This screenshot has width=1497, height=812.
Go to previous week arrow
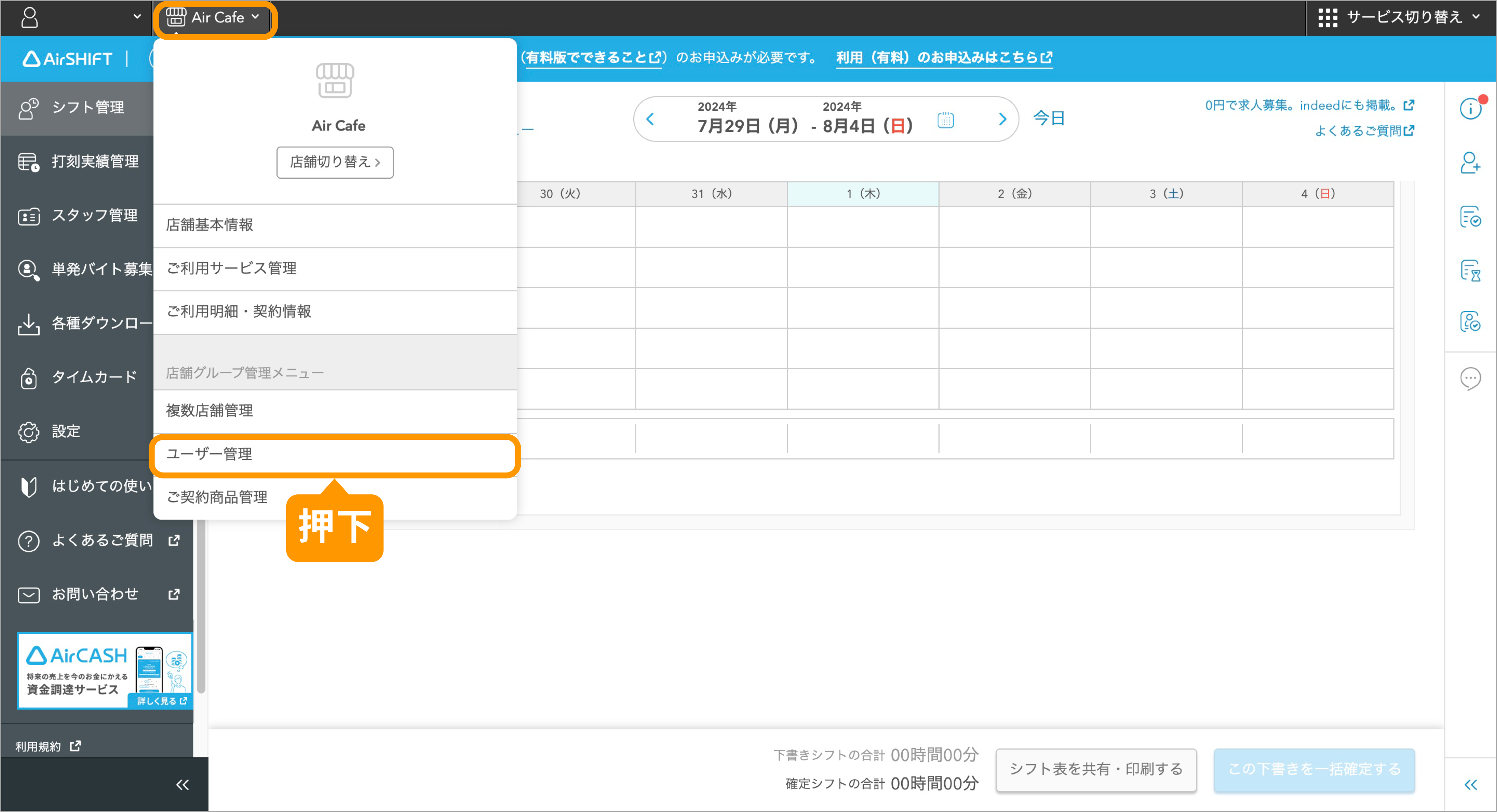pos(650,120)
